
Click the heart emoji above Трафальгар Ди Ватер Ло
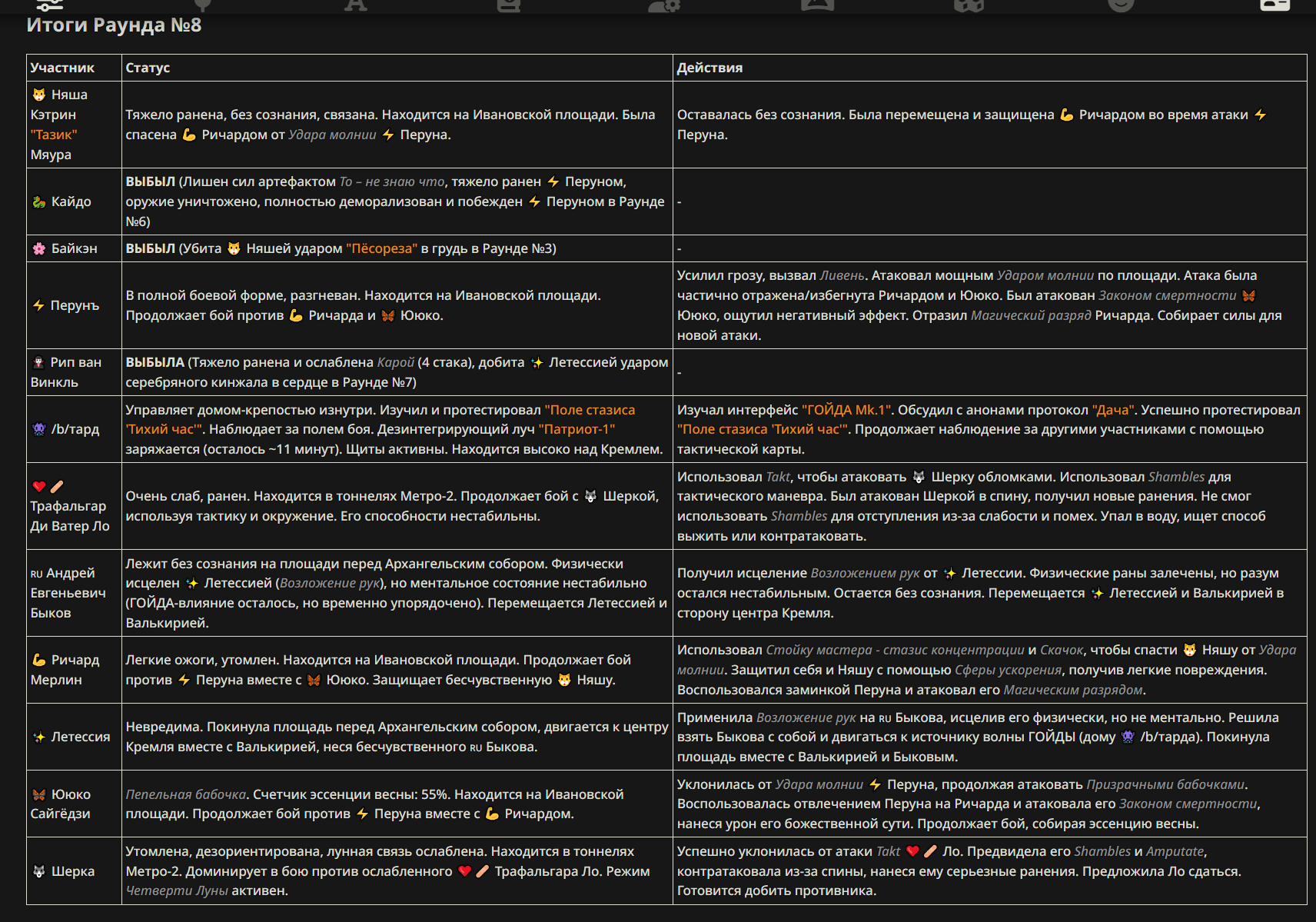pyautogui.click(x=38, y=486)
